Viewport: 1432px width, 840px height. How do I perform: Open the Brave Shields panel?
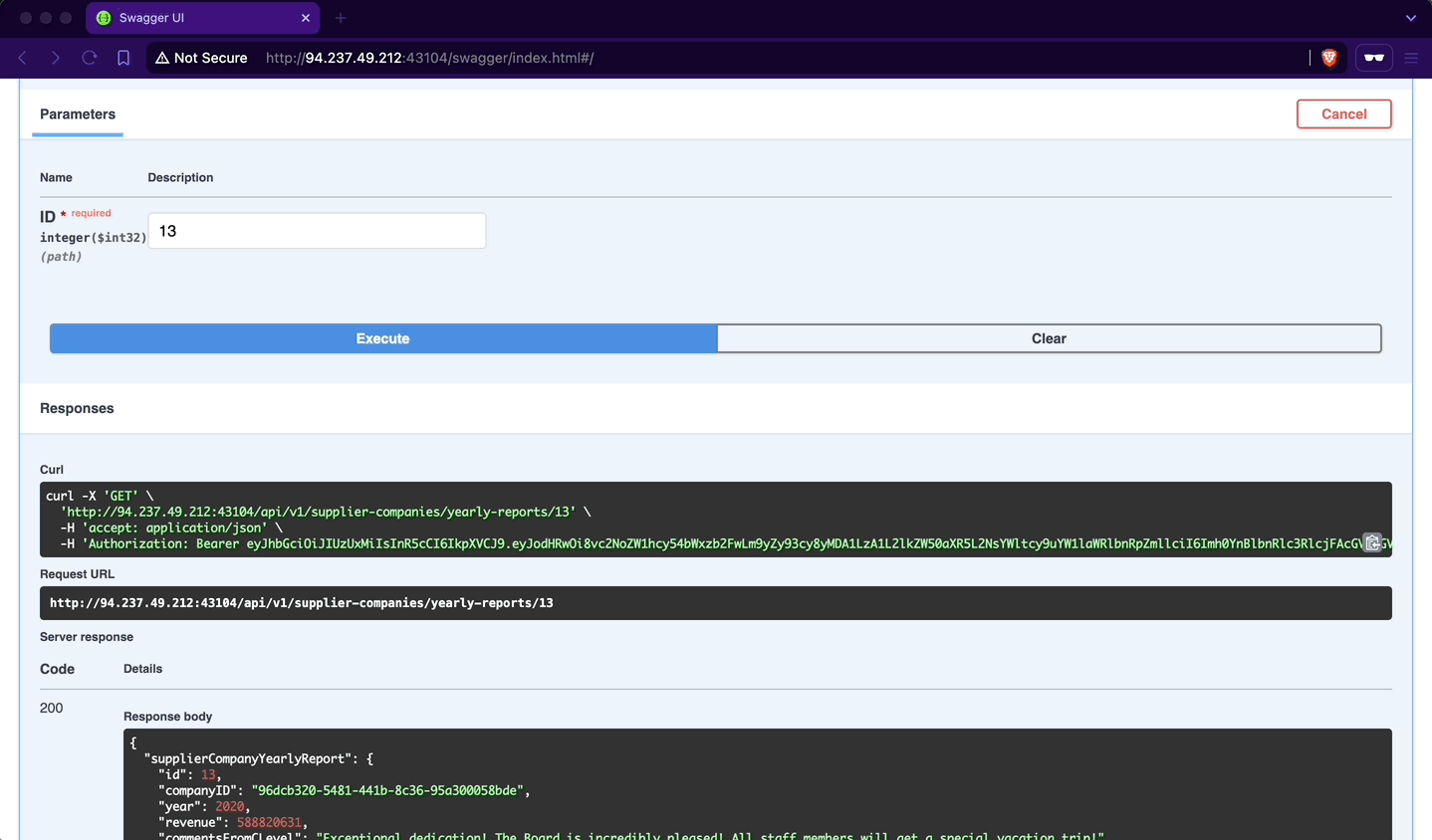point(1328,58)
